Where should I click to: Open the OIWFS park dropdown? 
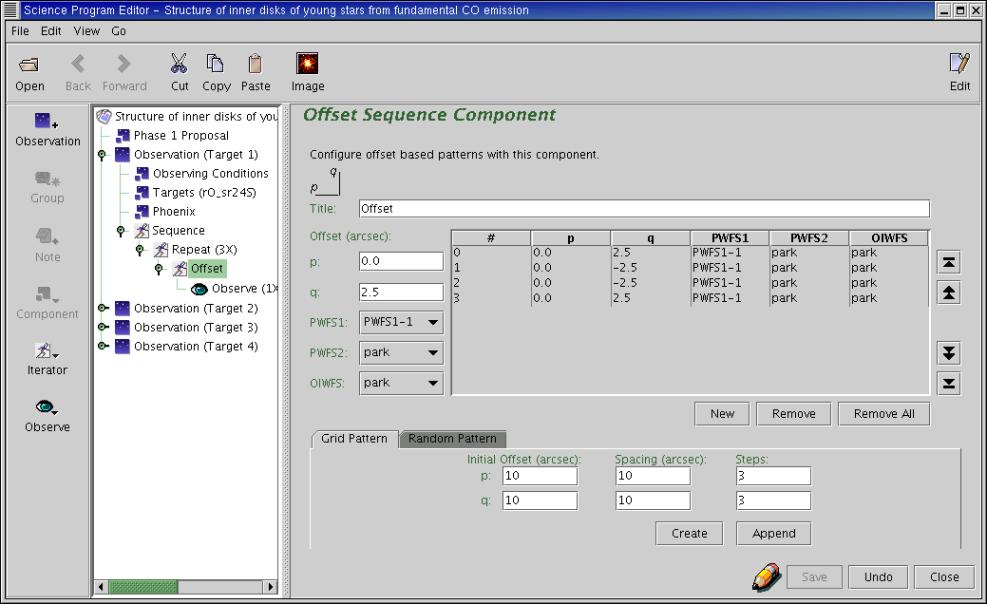[x=401, y=383]
